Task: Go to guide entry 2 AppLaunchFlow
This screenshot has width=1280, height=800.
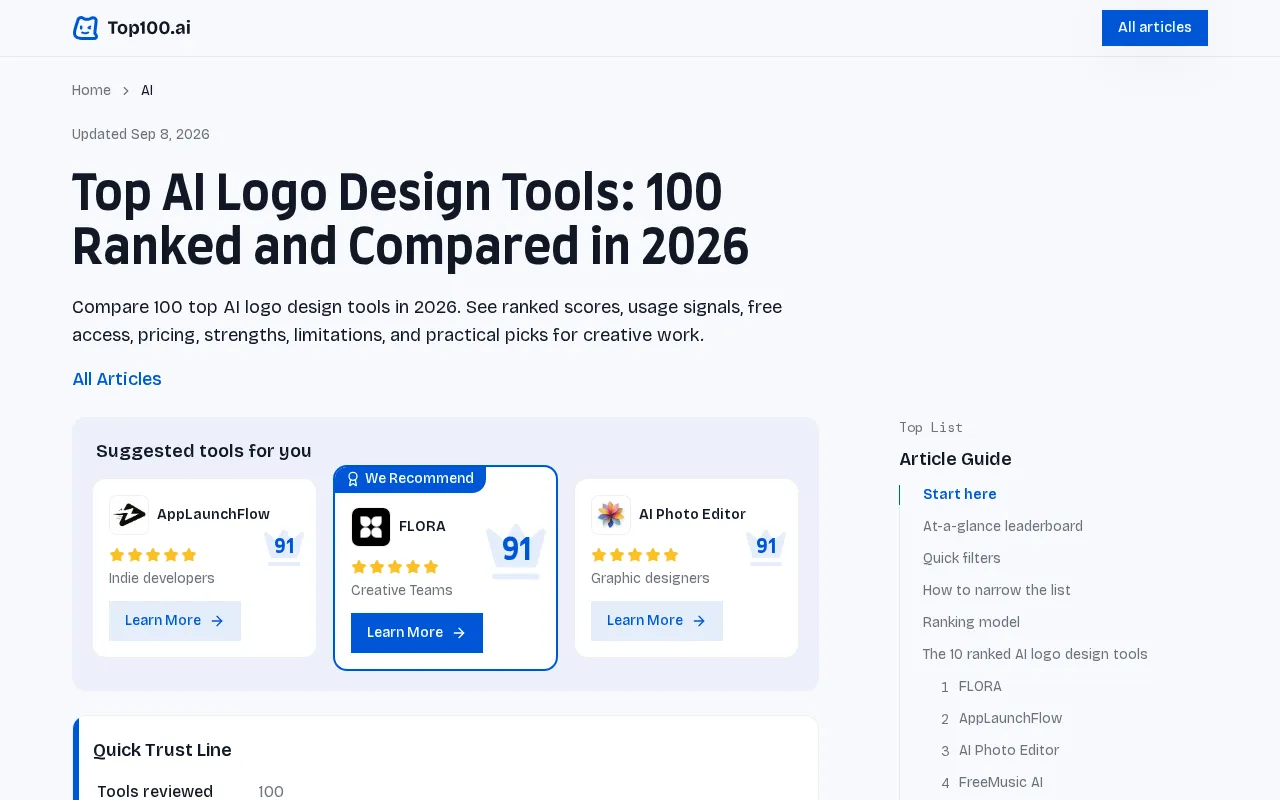Action: [1001, 718]
